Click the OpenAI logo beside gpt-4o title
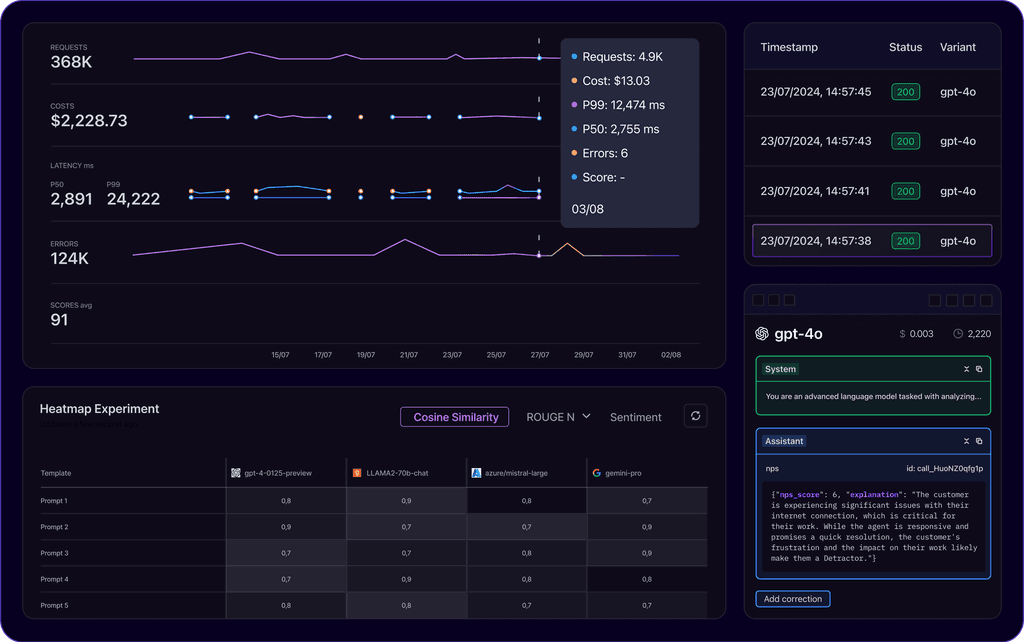This screenshot has width=1024, height=642. coord(762,333)
